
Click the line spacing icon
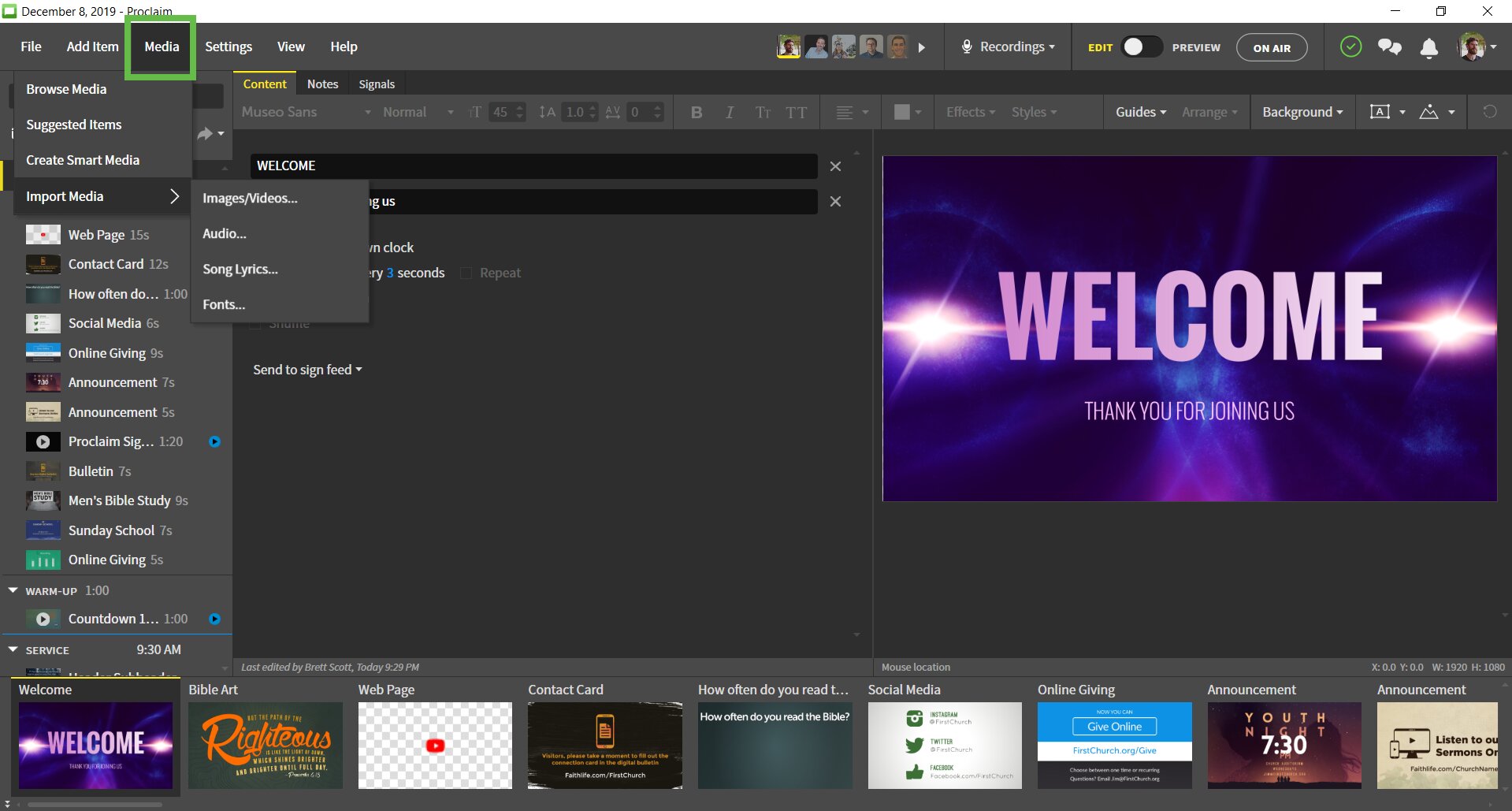pos(547,112)
